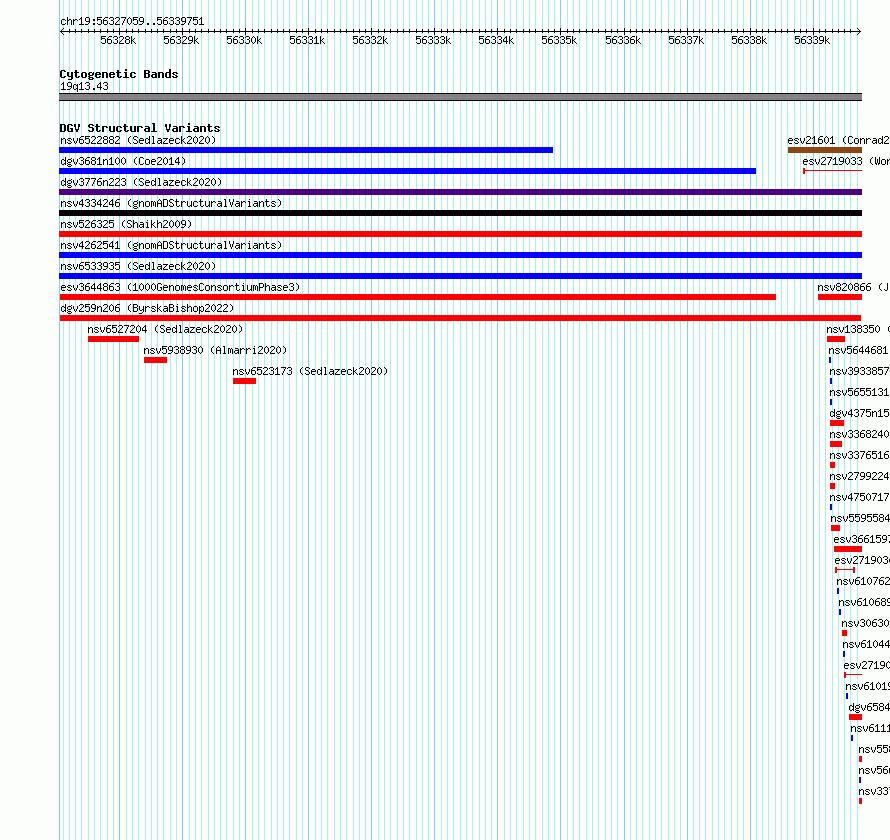Open variant dgv259n206 (ByrskaBishop2022) label

[x=147, y=308]
